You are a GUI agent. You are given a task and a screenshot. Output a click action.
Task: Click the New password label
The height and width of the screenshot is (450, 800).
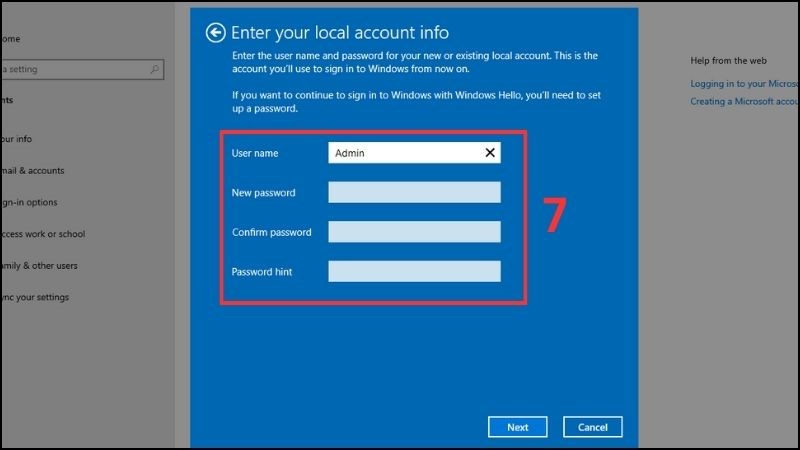pos(263,193)
